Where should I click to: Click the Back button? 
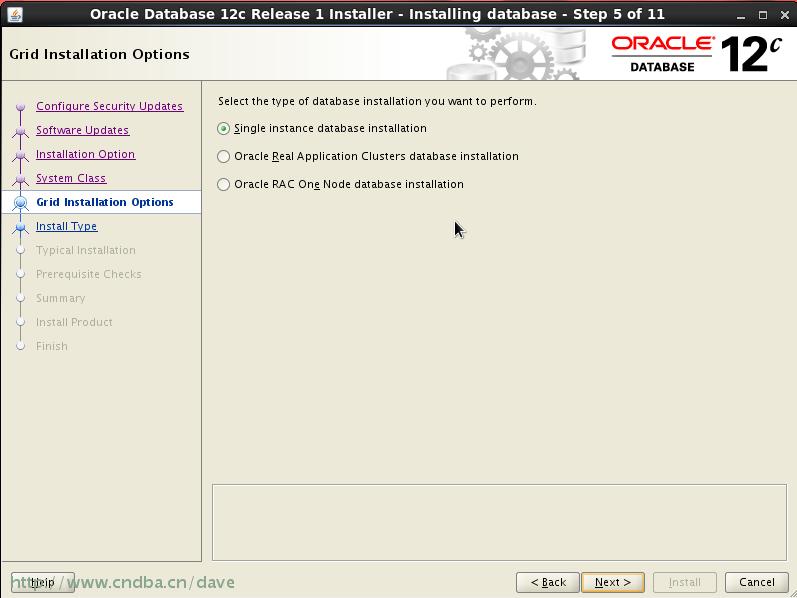coord(547,582)
